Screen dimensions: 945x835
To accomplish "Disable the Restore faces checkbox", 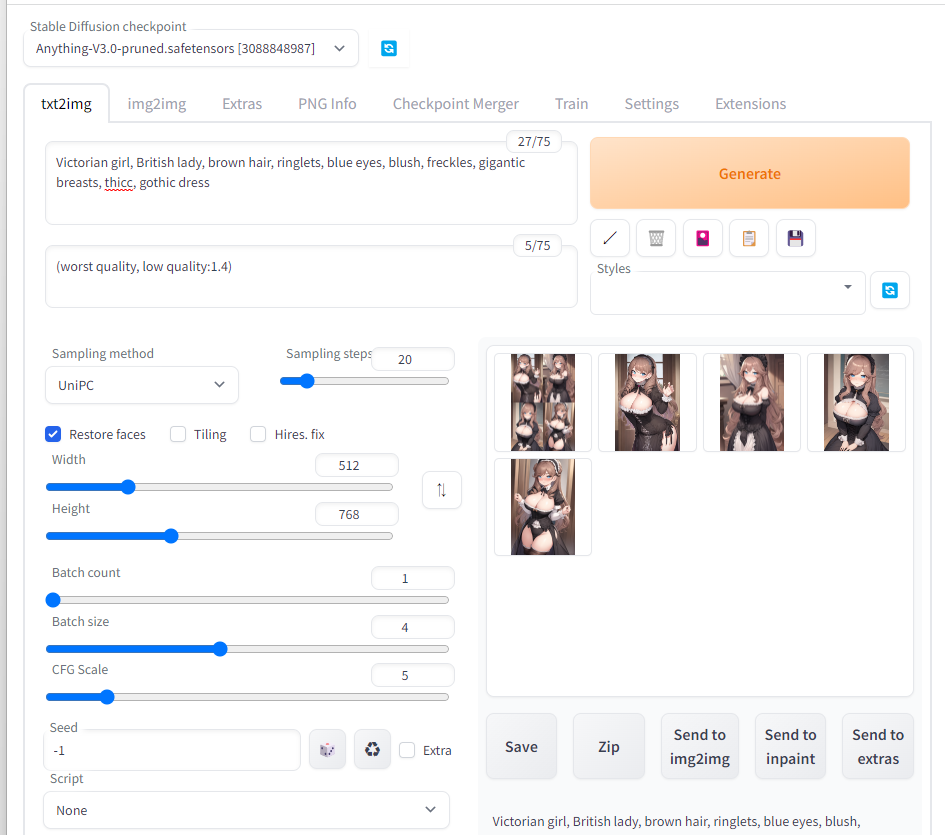I will 54,434.
